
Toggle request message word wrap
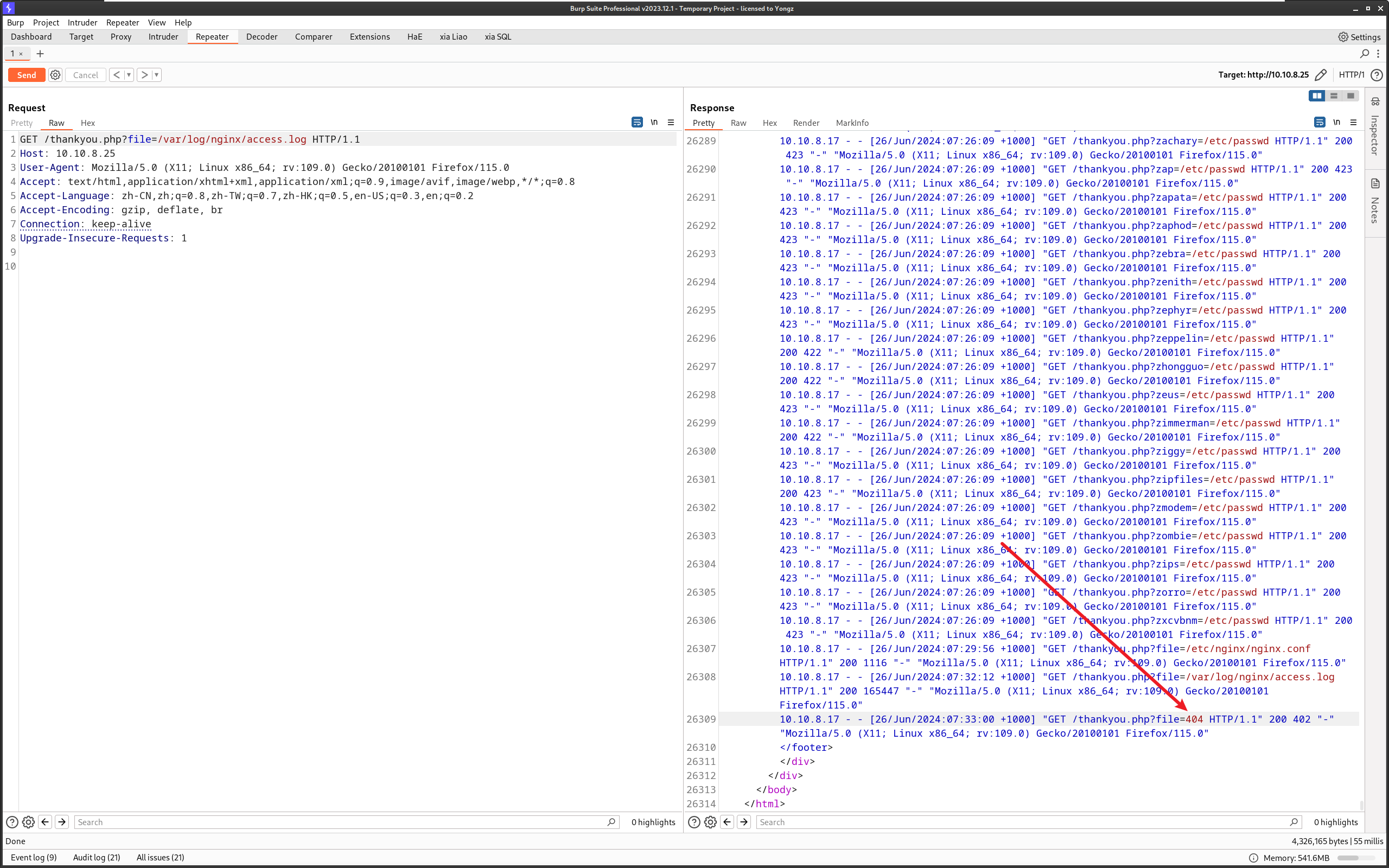(x=637, y=122)
